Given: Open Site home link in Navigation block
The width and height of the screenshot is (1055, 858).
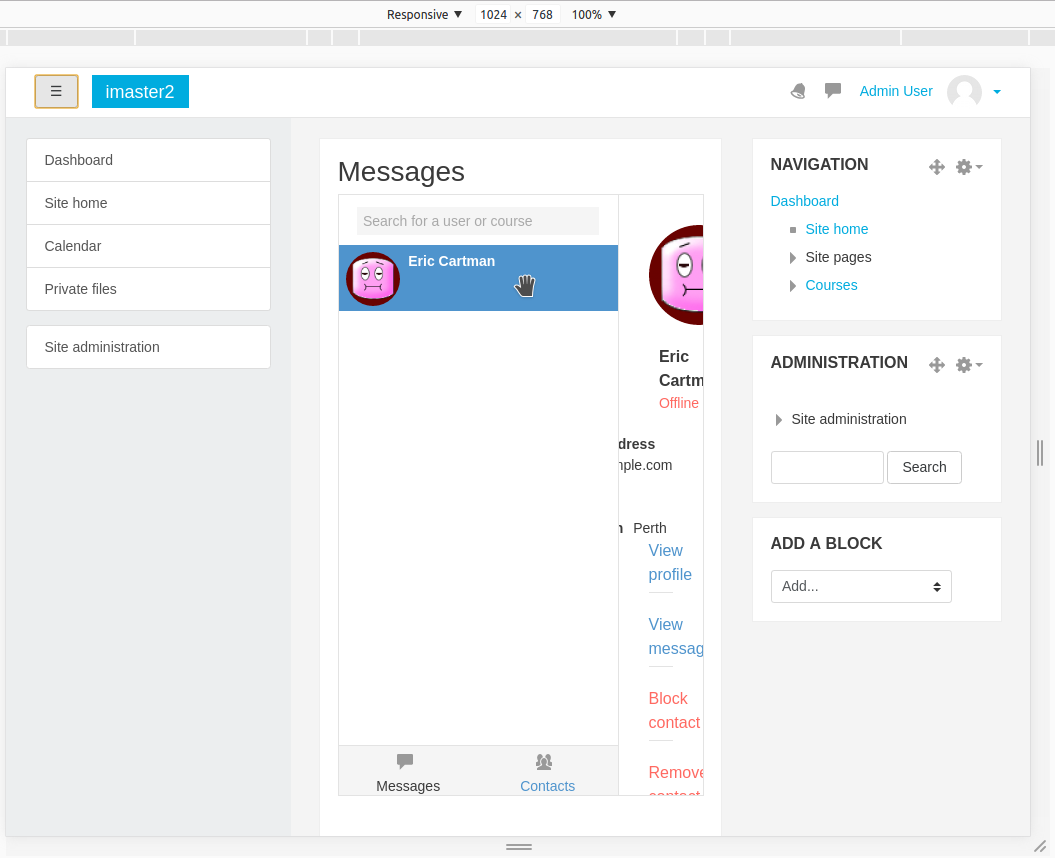Looking at the screenshot, I should (x=836, y=229).
